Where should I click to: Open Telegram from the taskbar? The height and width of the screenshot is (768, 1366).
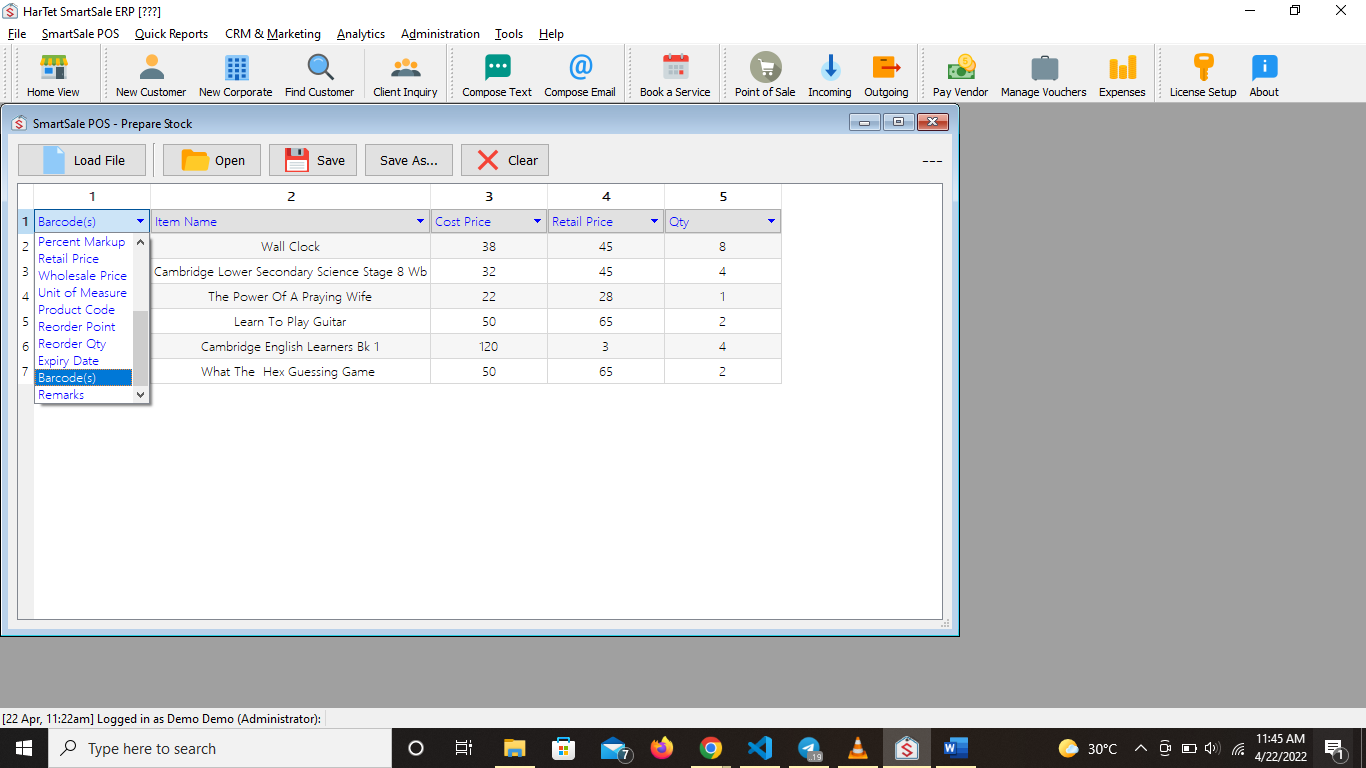click(809, 748)
